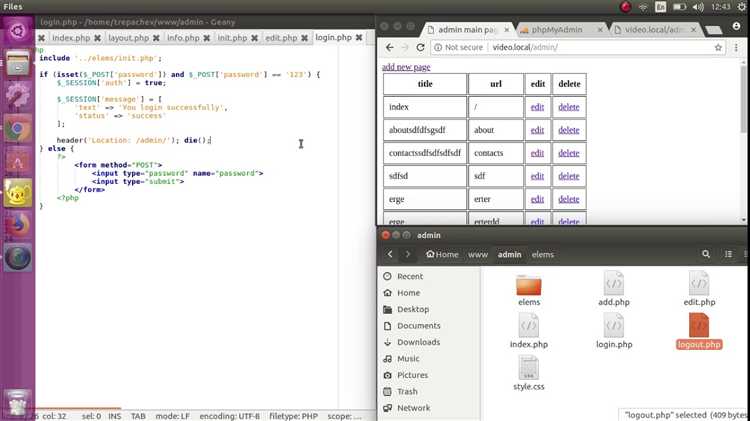Screen dimensions: 750x421
Task: Open Geany editor icon in dock
Action: tap(18, 193)
